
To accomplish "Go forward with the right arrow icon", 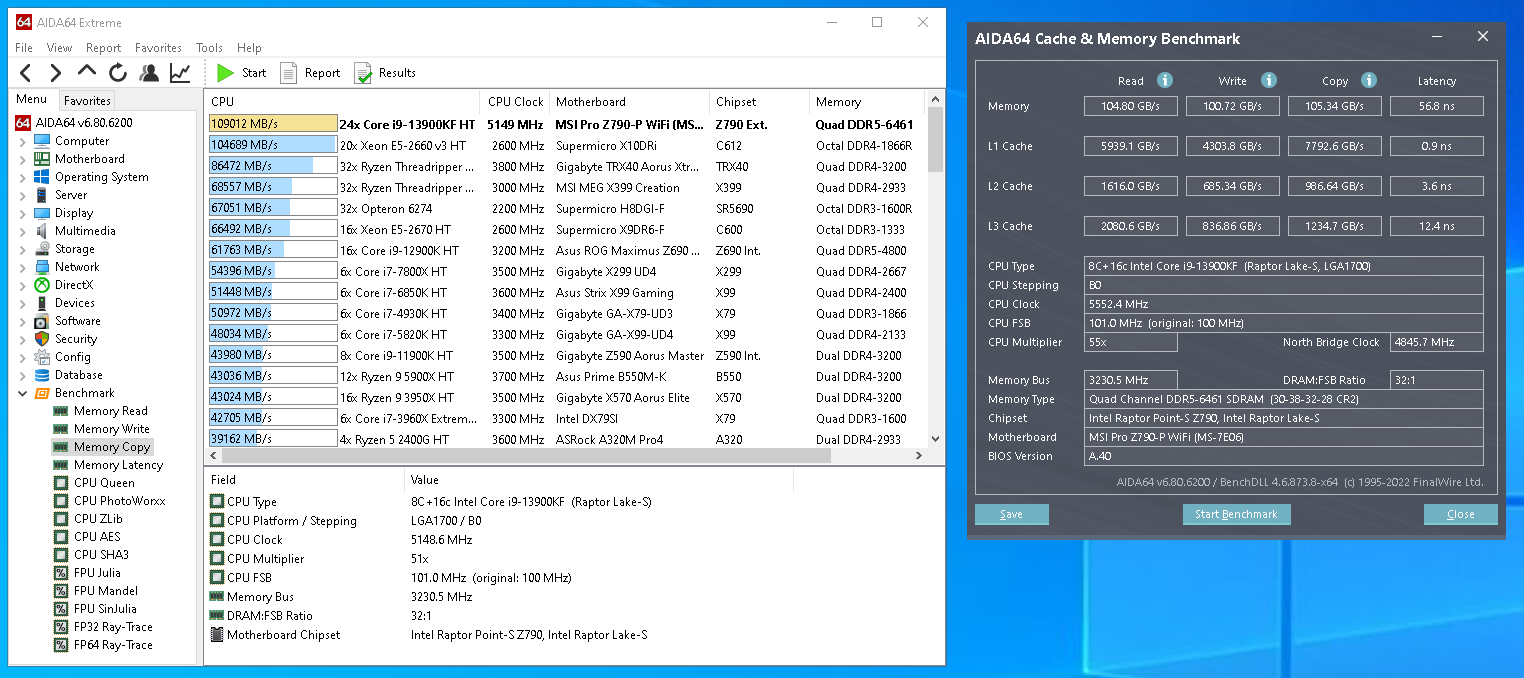I will tap(56, 73).
